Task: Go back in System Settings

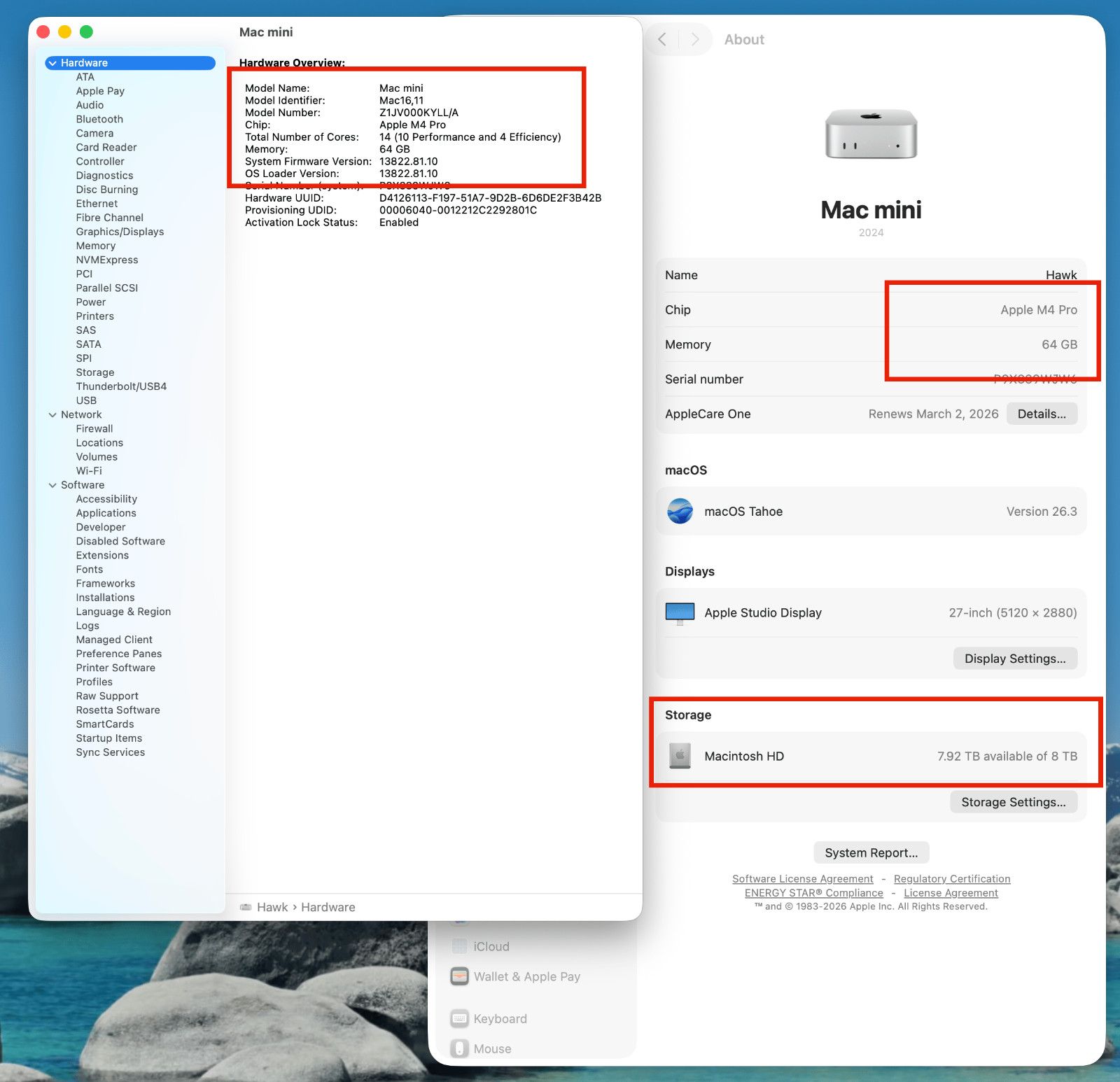Action: (x=662, y=39)
